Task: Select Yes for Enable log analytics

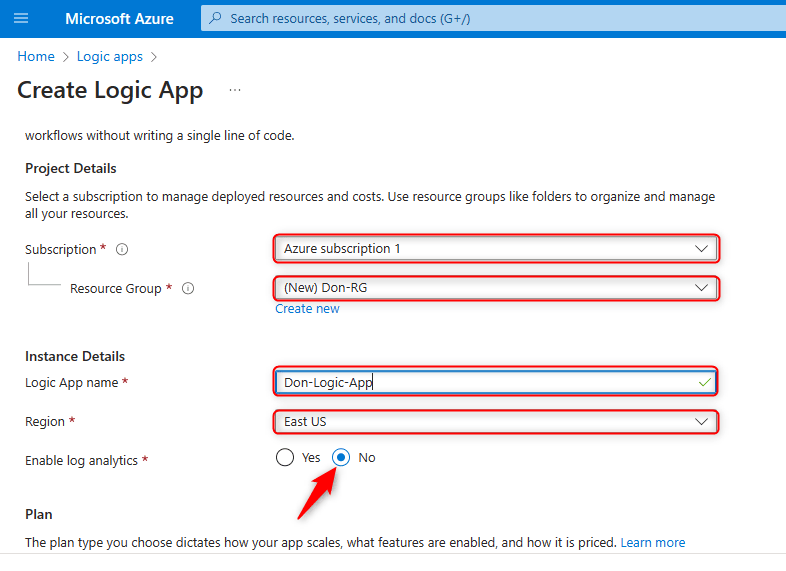Action: (285, 457)
